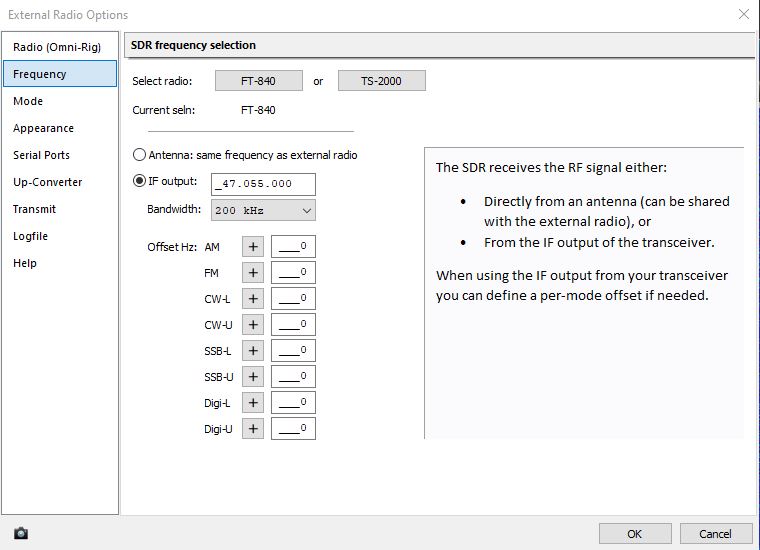
Task: Choose the TS-2000 radio button
Action: pyautogui.click(x=381, y=81)
